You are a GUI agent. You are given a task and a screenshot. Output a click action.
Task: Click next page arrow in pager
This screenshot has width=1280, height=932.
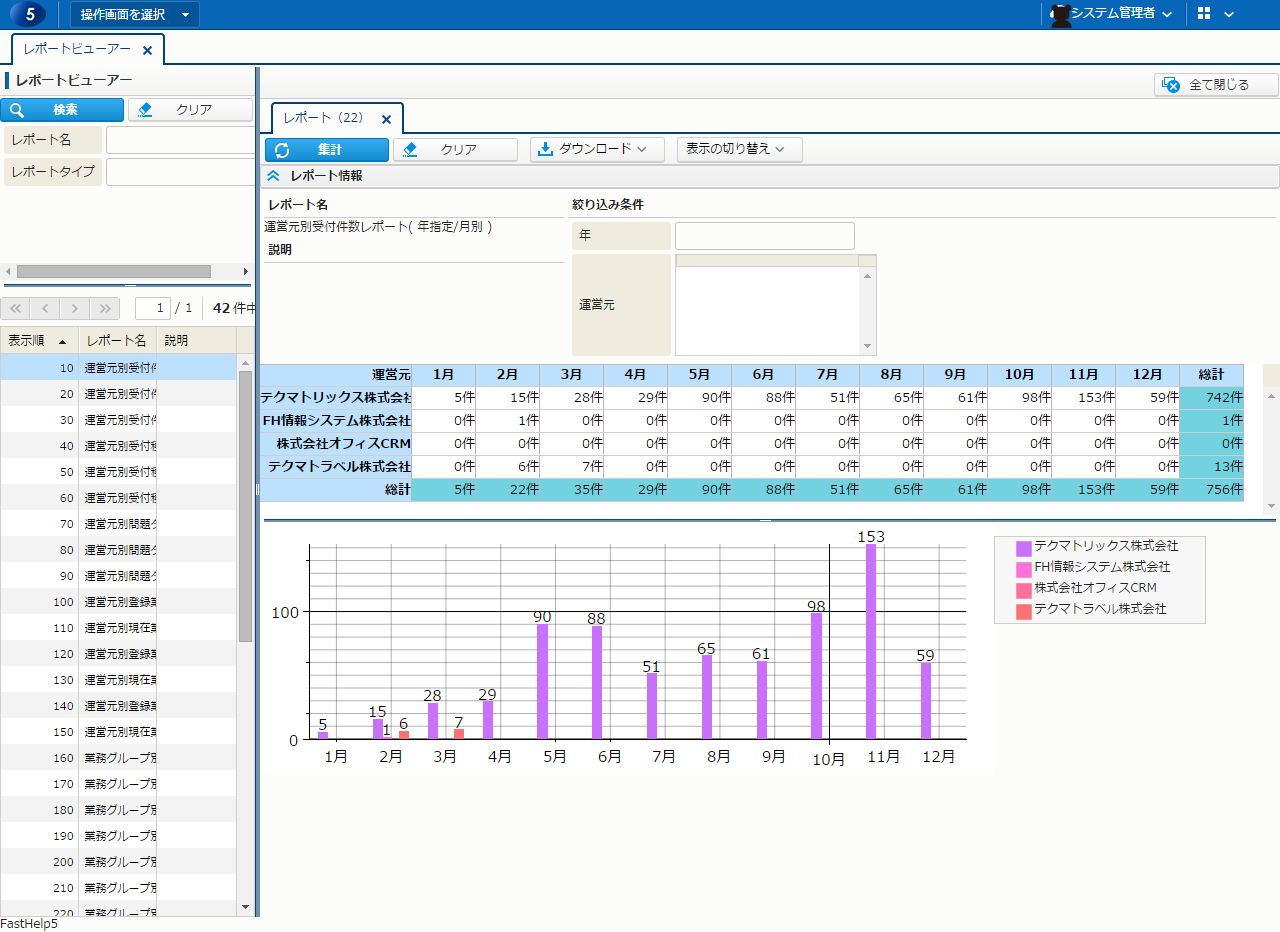(x=75, y=308)
